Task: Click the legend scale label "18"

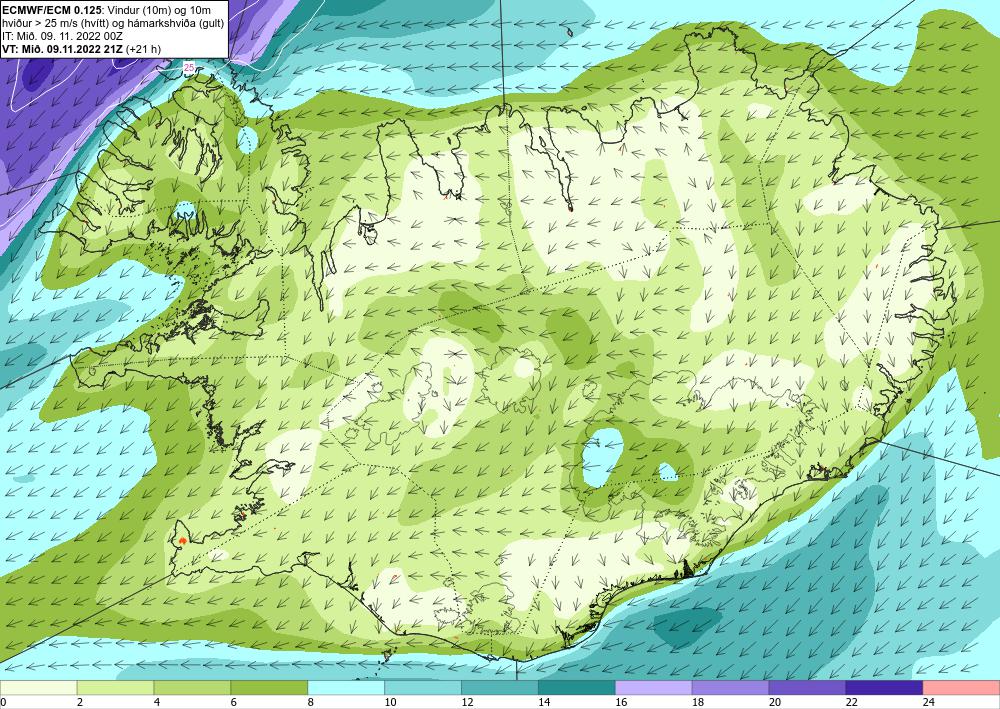Action: tap(698, 702)
